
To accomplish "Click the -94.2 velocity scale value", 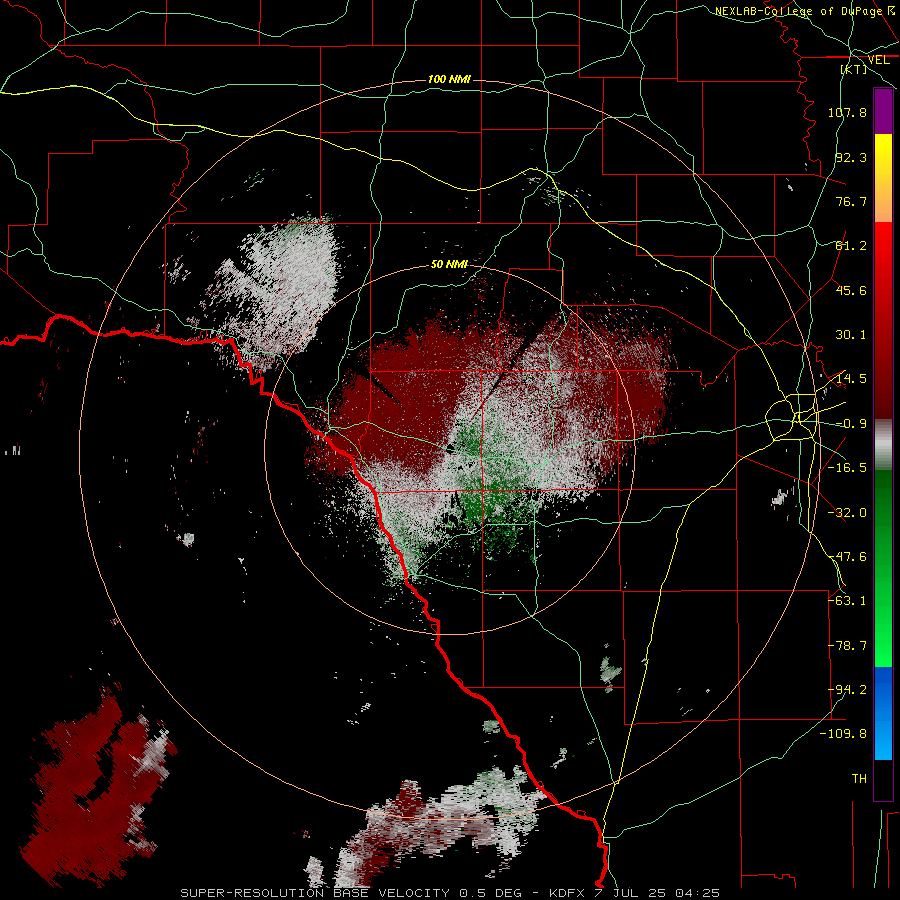I will click(x=847, y=690).
